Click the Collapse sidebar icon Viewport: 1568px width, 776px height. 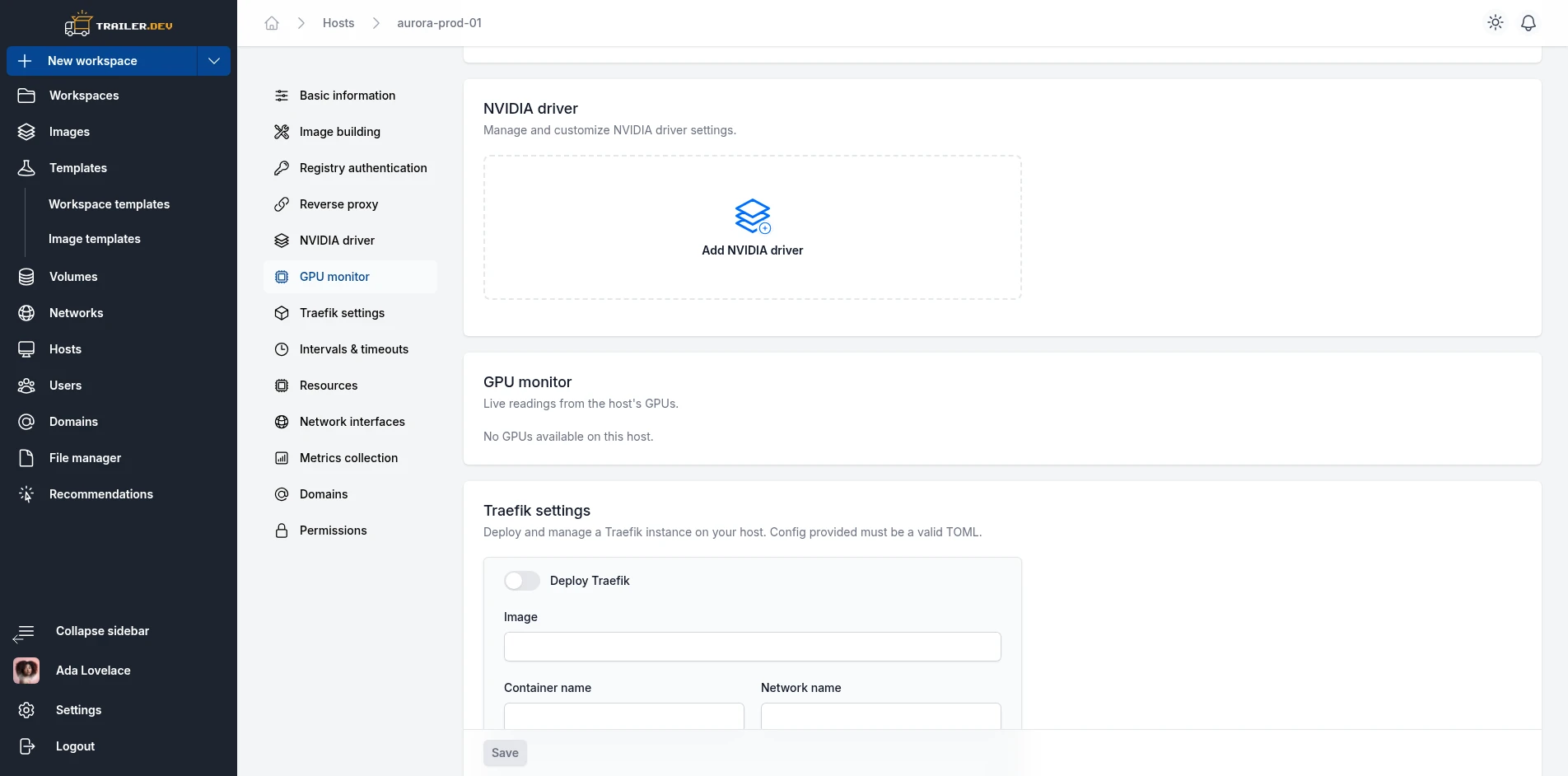point(24,633)
